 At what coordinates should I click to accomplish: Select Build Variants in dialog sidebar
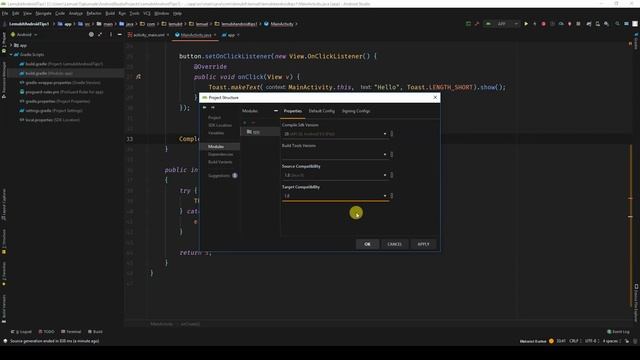220,162
